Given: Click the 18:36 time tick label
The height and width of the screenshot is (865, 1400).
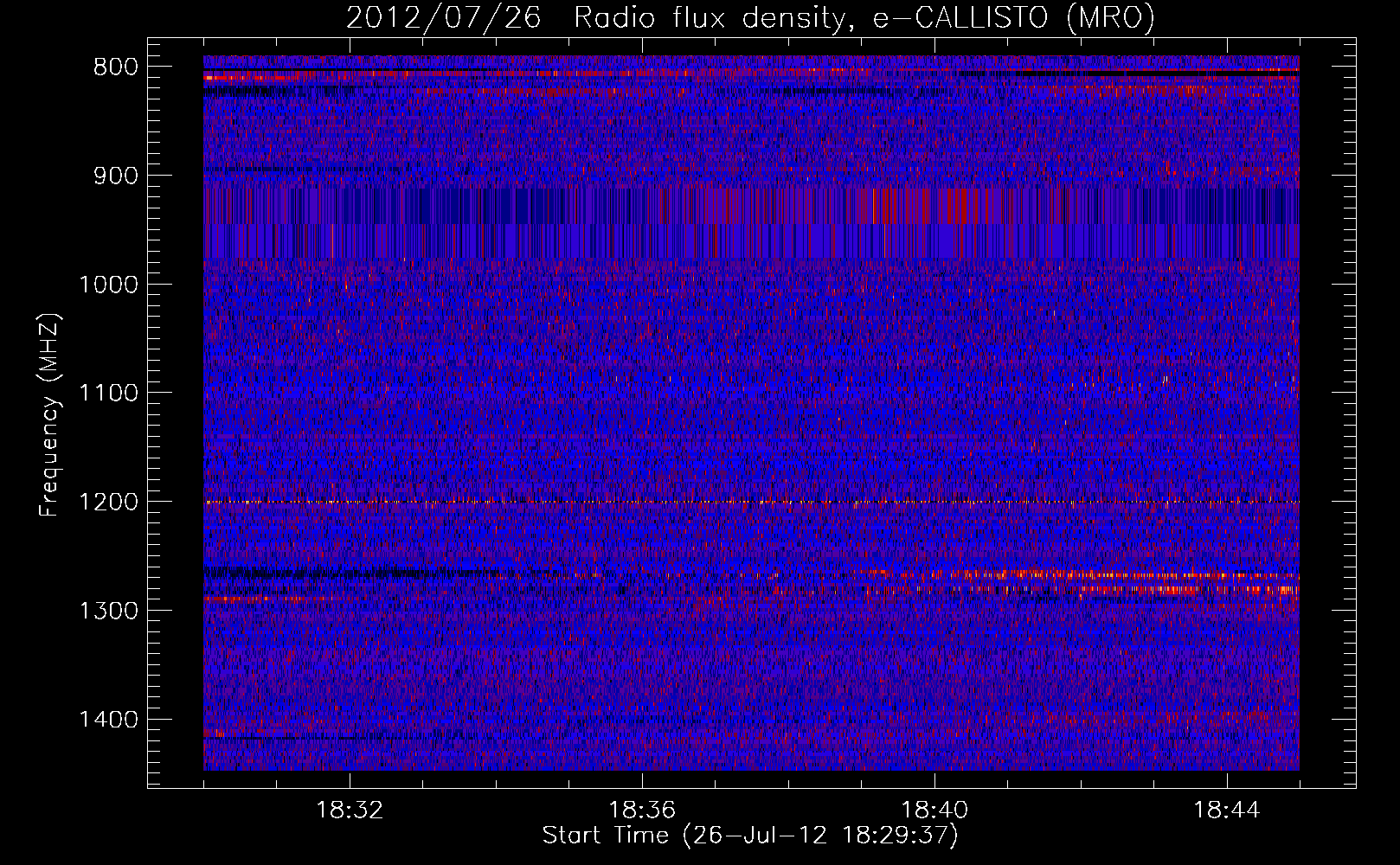Looking at the screenshot, I should (642, 811).
